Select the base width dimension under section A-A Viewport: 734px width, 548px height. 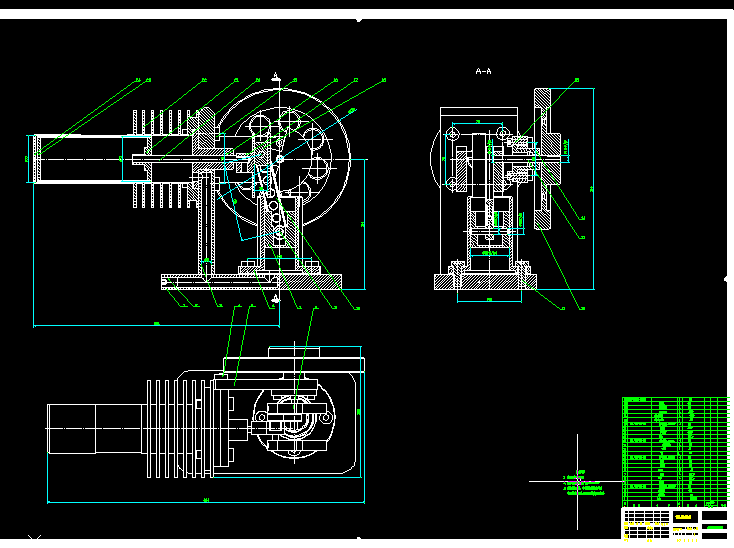pos(489,300)
